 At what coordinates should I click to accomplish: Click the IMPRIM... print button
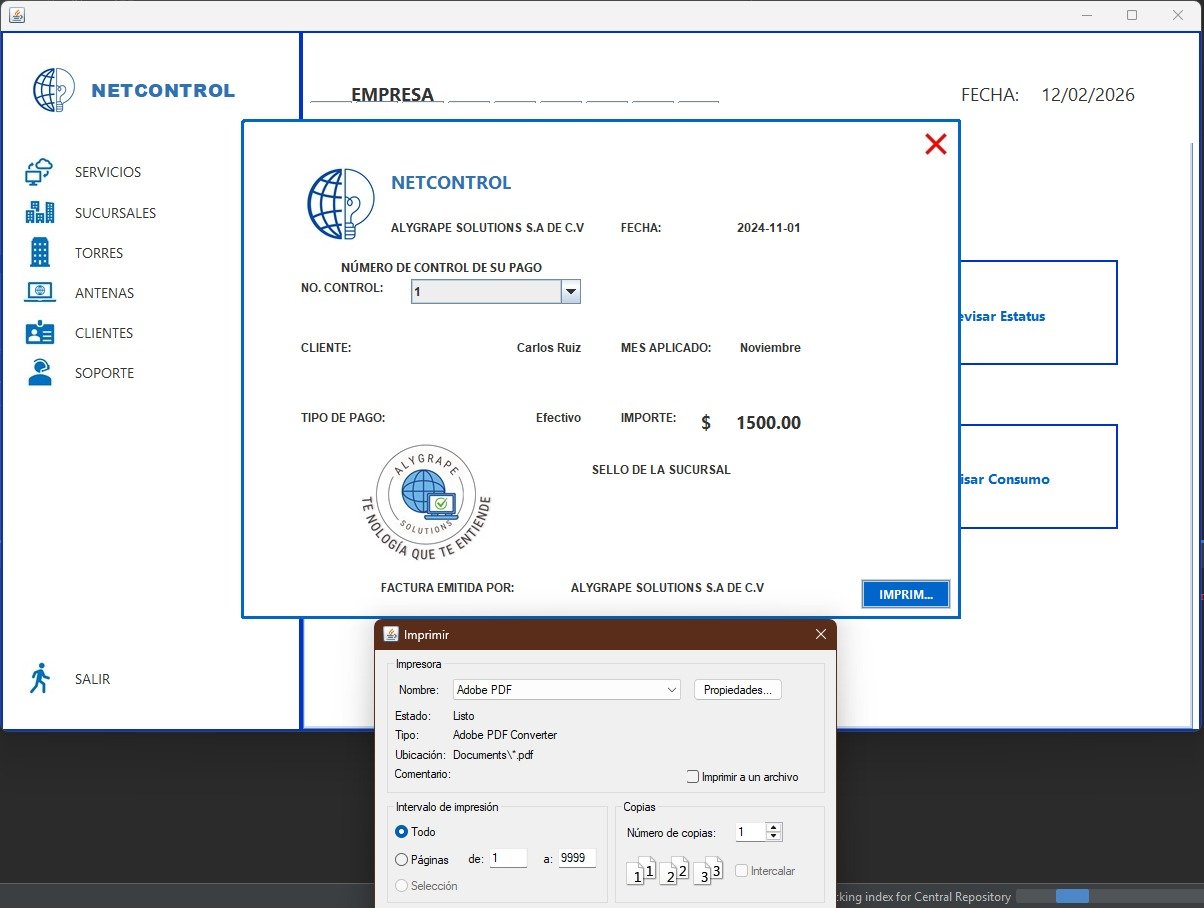coord(905,594)
